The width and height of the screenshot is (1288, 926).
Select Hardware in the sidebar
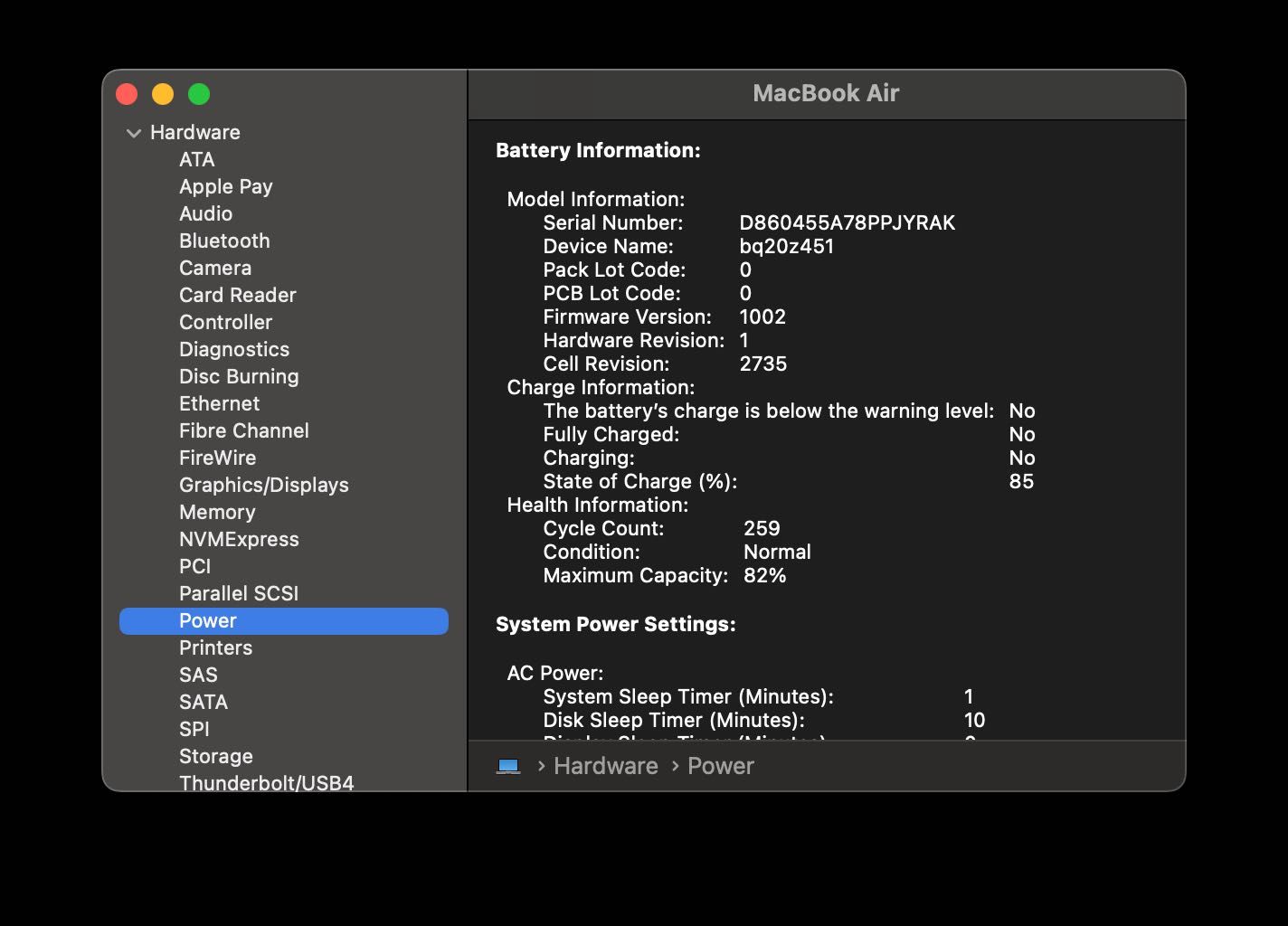(x=195, y=132)
